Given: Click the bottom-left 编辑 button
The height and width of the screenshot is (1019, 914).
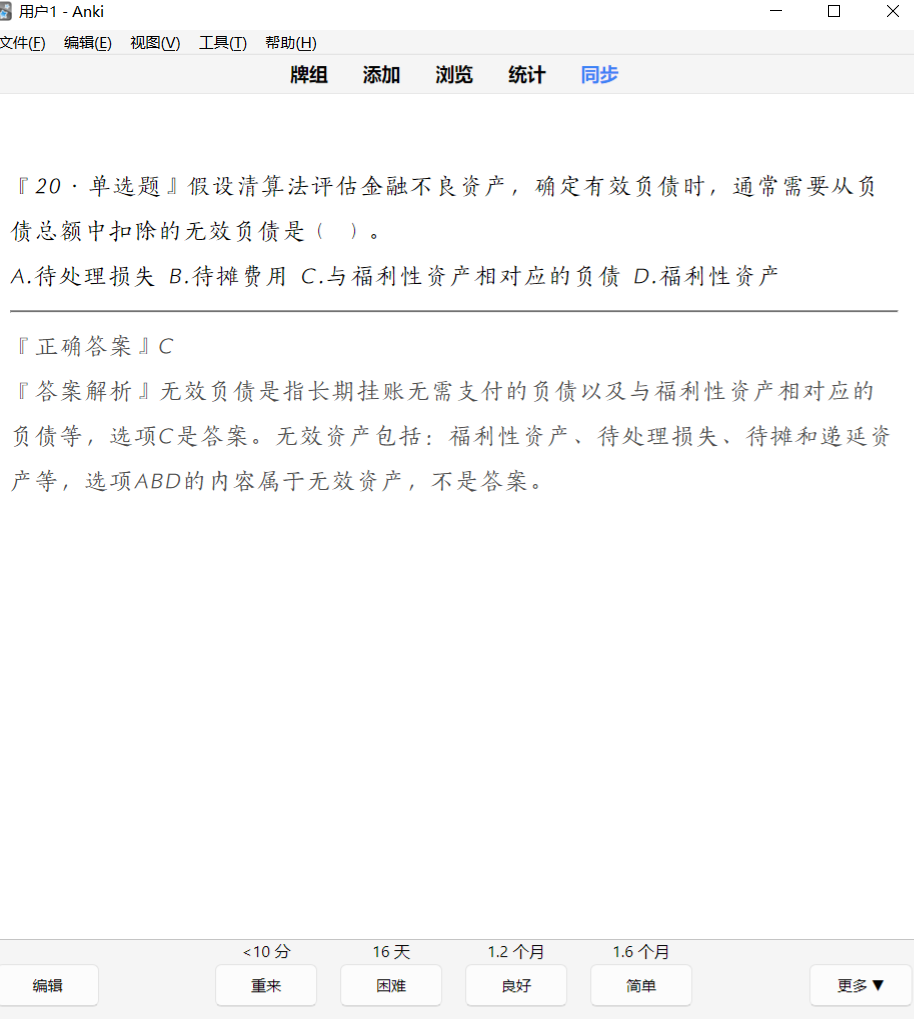Looking at the screenshot, I should tap(48, 985).
